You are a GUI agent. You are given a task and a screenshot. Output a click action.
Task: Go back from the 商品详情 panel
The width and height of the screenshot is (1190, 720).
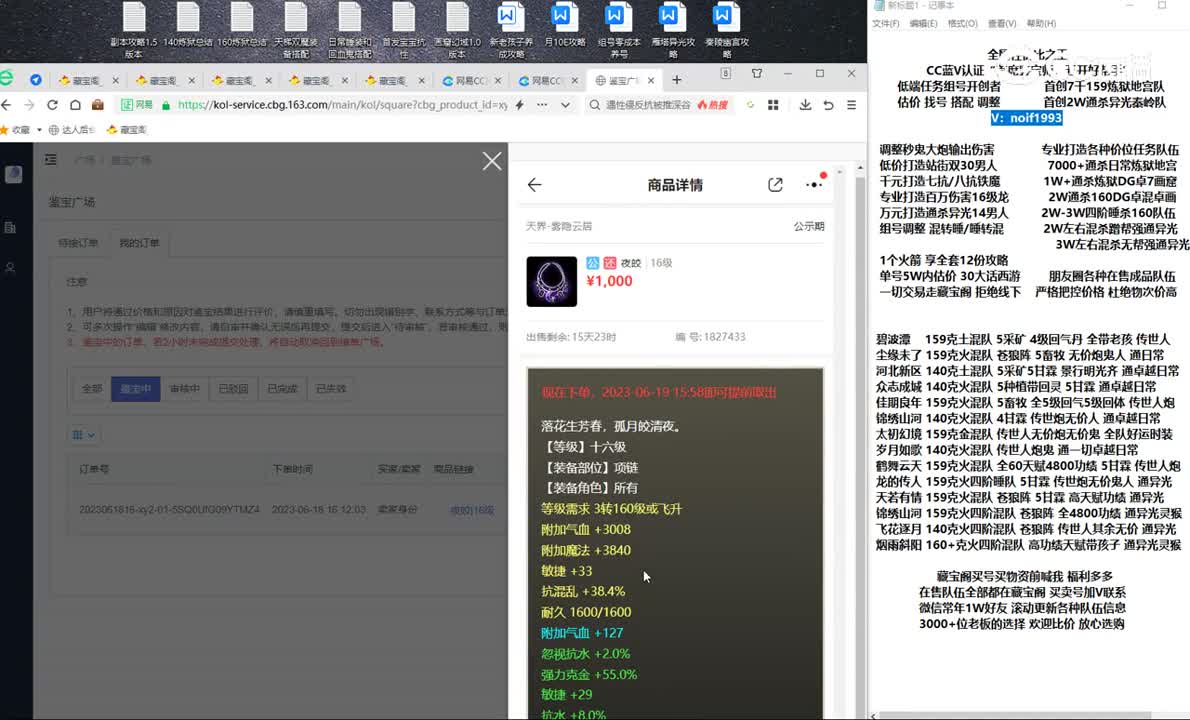pyautogui.click(x=534, y=184)
